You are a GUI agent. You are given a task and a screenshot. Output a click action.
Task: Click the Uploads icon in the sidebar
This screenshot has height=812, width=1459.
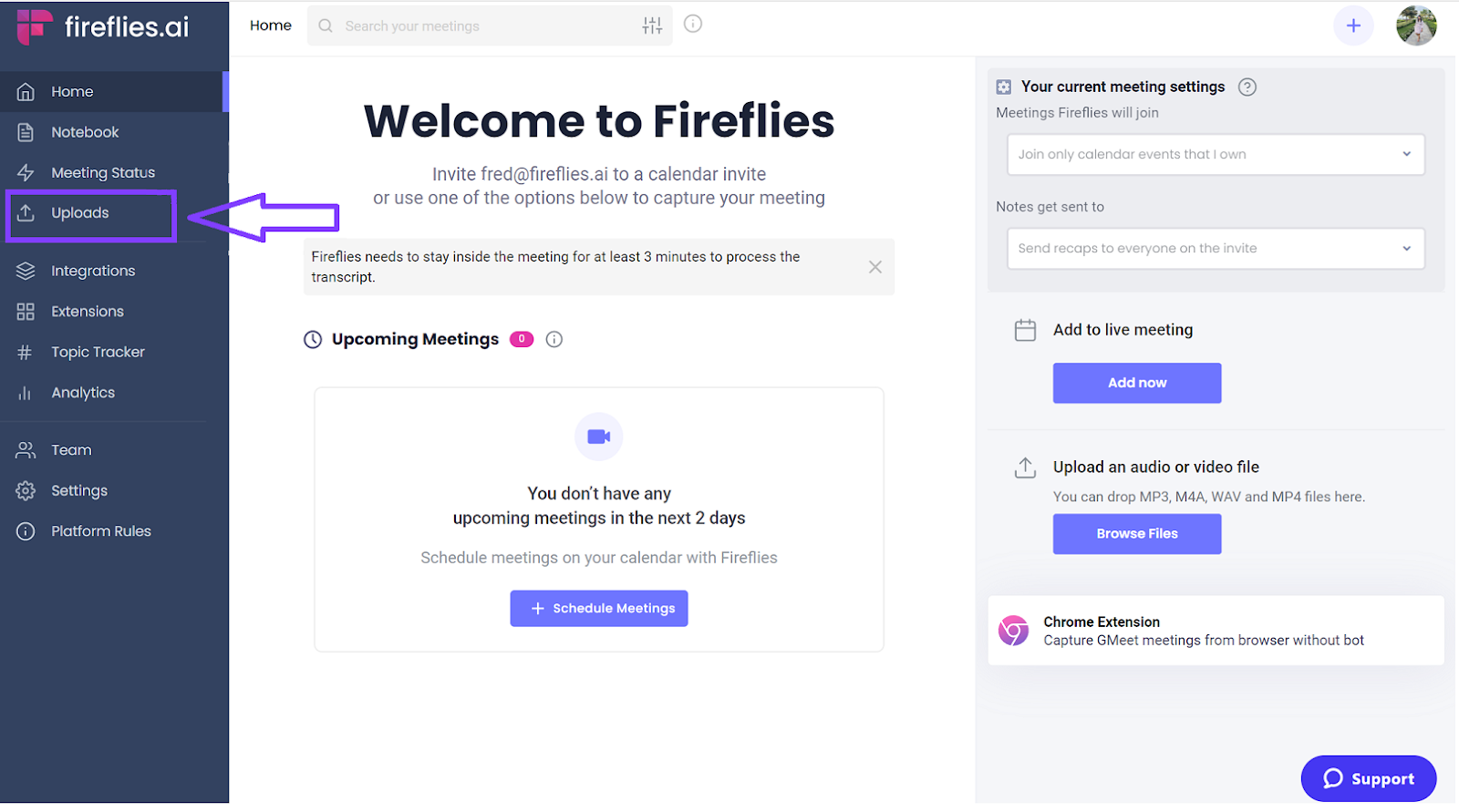coord(26,212)
